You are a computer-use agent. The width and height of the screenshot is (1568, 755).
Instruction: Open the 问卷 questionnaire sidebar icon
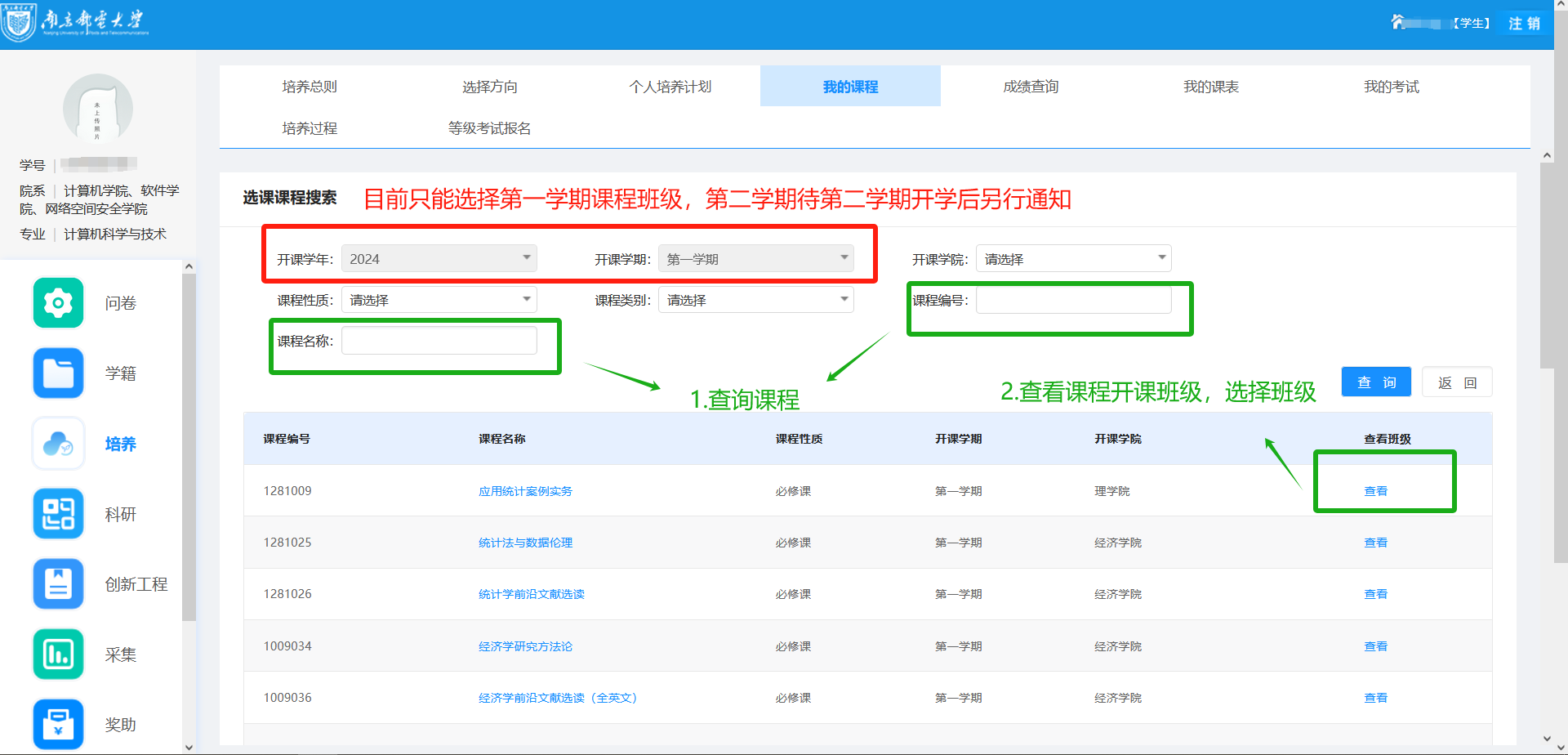pos(58,303)
